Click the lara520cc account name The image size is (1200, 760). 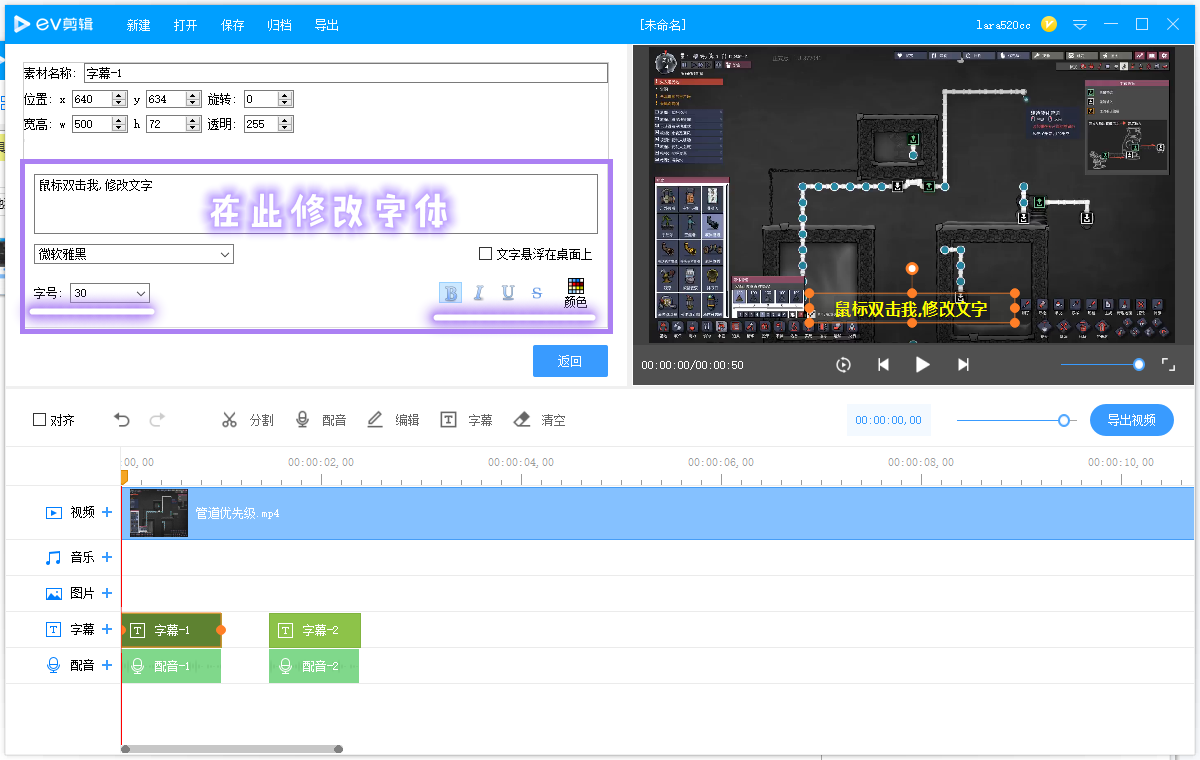point(1003,25)
